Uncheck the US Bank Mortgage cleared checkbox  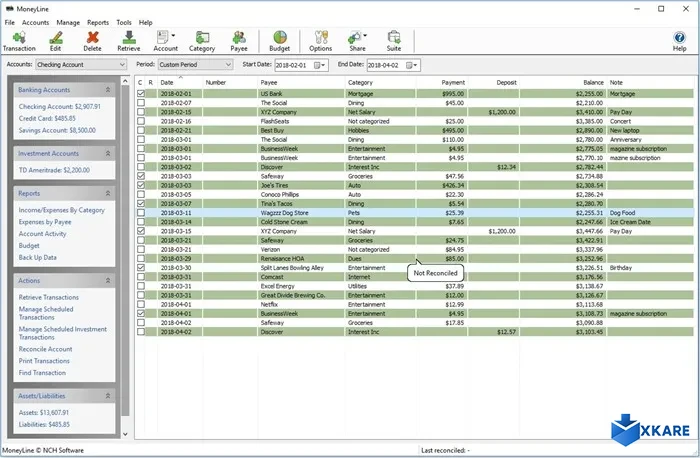tap(141, 94)
